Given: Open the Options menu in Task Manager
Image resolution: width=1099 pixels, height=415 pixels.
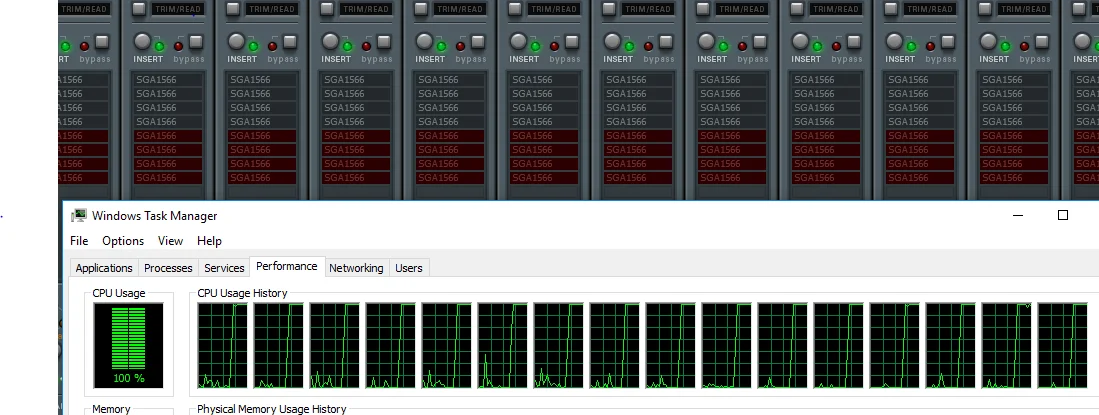Looking at the screenshot, I should 123,240.
